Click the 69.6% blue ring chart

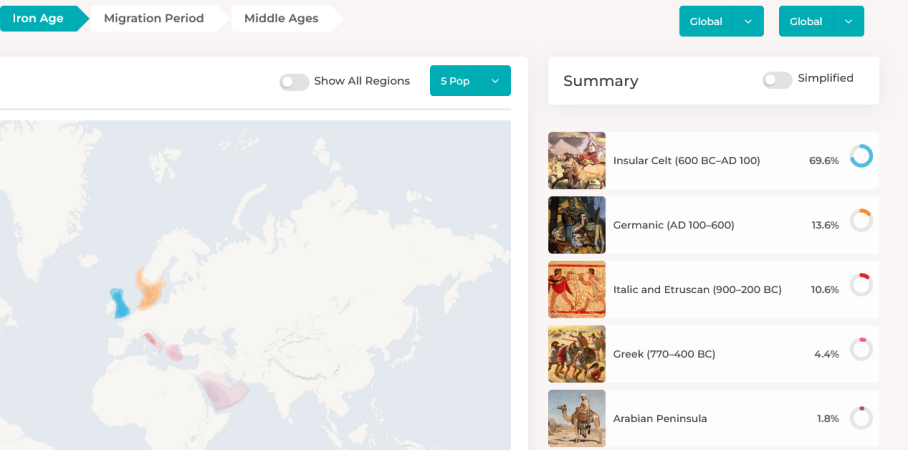(861, 156)
